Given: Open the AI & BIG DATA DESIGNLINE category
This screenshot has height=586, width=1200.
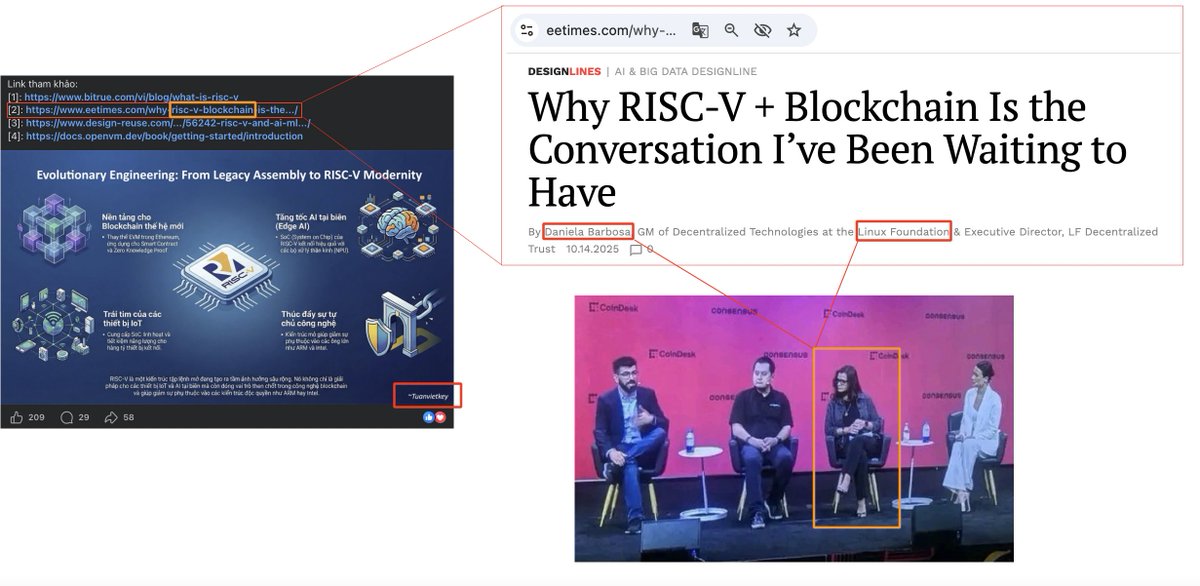Looking at the screenshot, I should click(685, 71).
